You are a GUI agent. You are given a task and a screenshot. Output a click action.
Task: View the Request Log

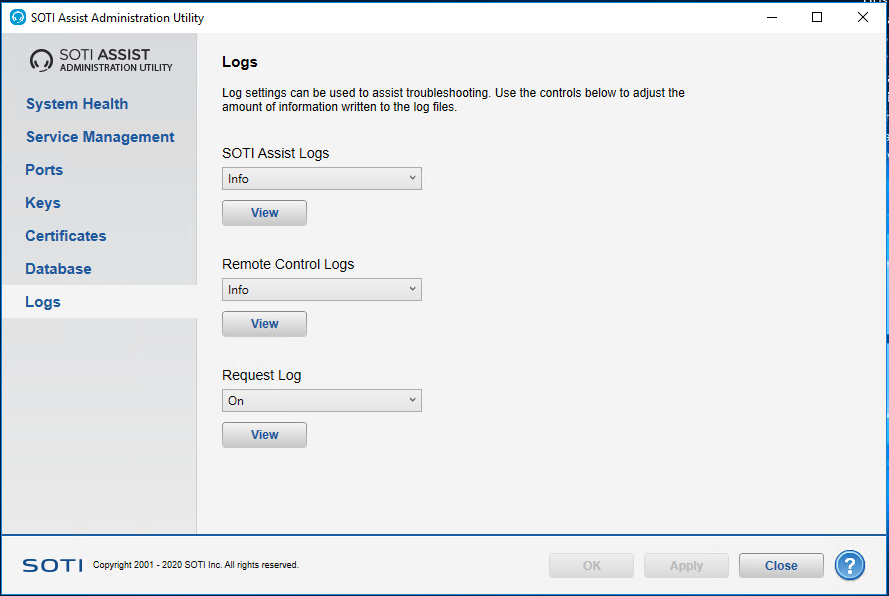click(x=264, y=435)
